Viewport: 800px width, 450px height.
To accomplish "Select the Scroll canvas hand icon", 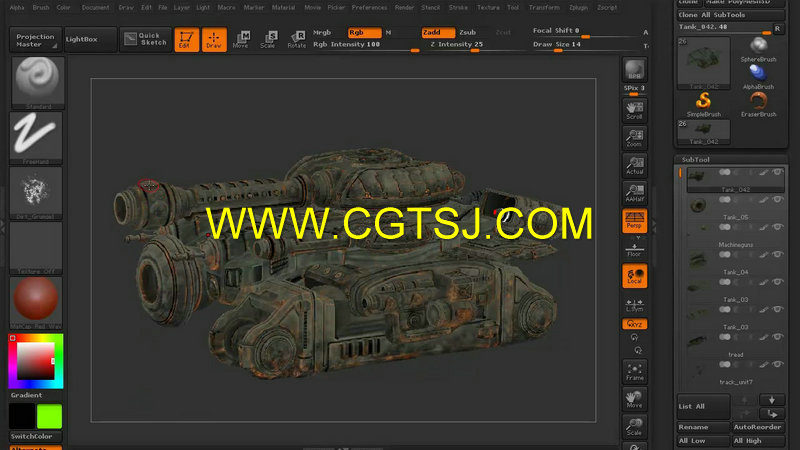I will click(634, 111).
